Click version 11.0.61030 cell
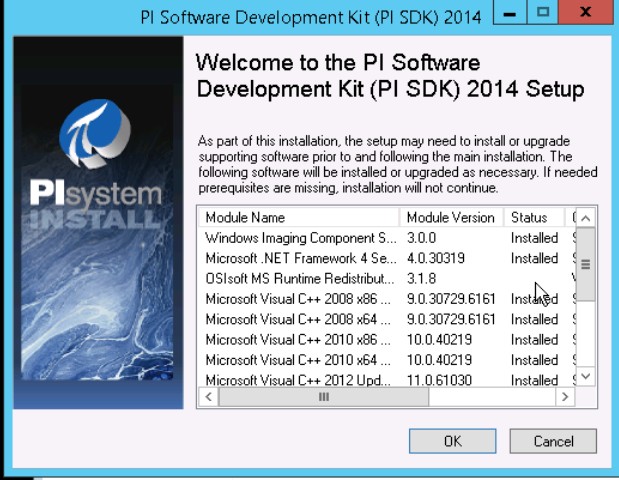Viewport: 619px width, 480px height. pos(439,380)
